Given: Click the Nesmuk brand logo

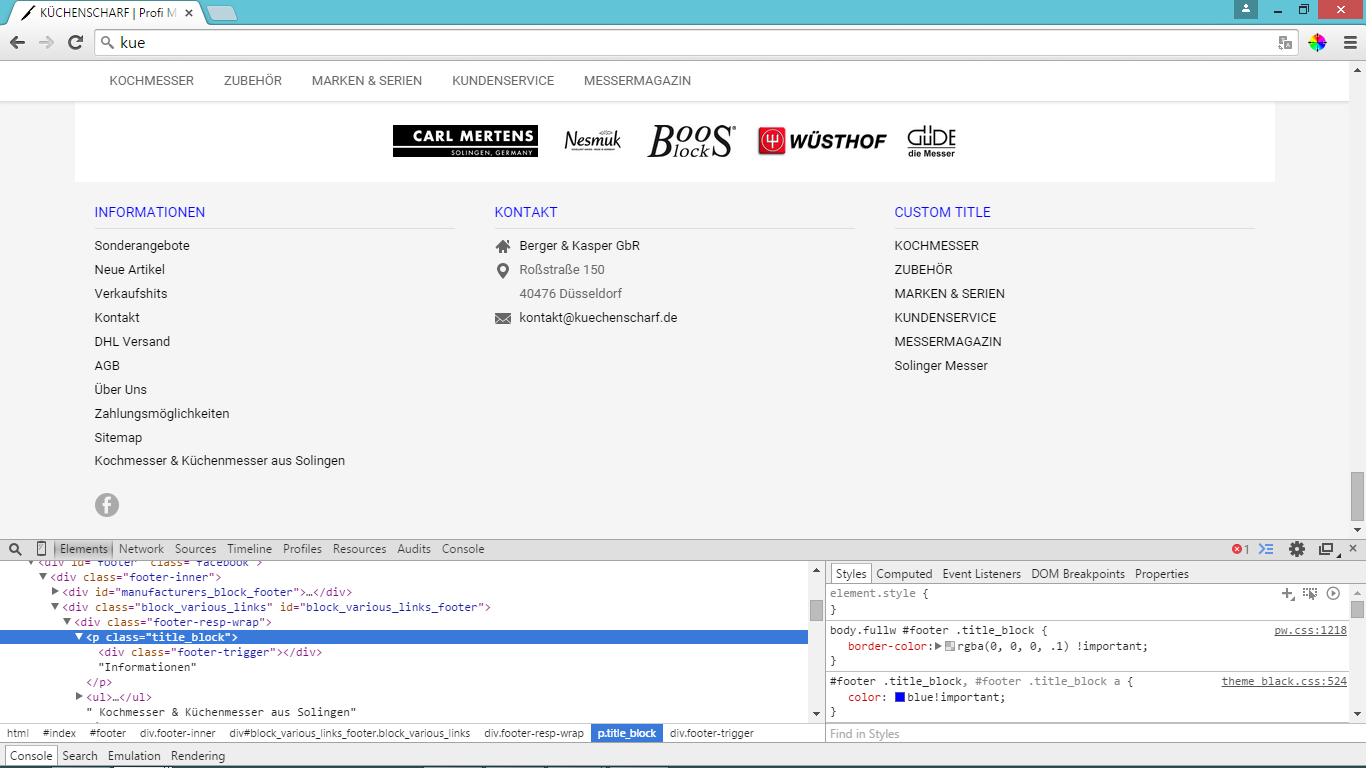Looking at the screenshot, I should [x=592, y=141].
